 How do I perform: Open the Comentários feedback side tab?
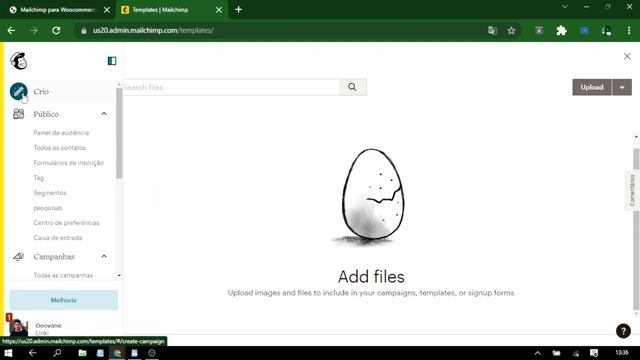[x=632, y=190]
